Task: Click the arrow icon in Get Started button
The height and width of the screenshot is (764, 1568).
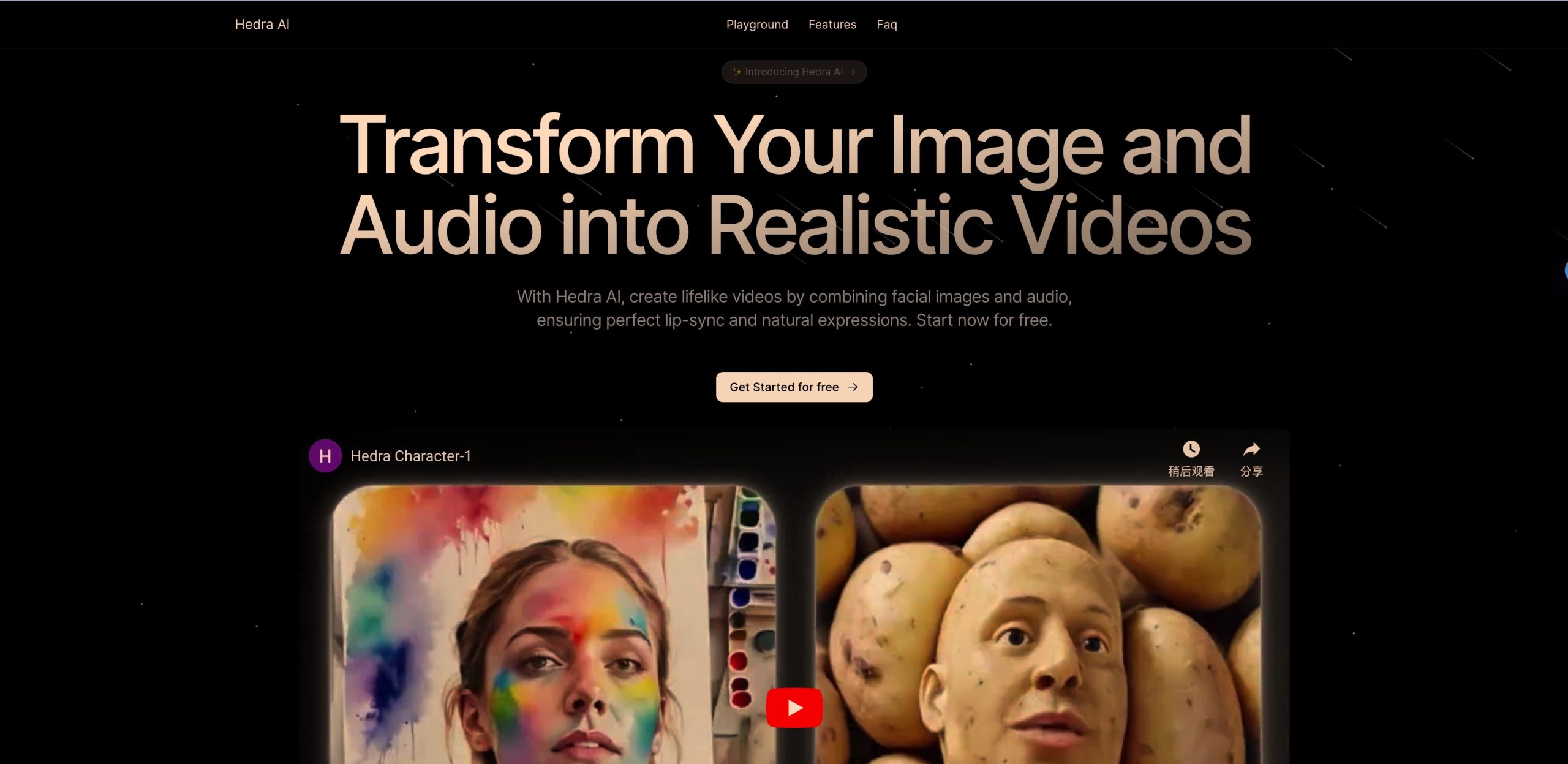Action: coord(853,387)
